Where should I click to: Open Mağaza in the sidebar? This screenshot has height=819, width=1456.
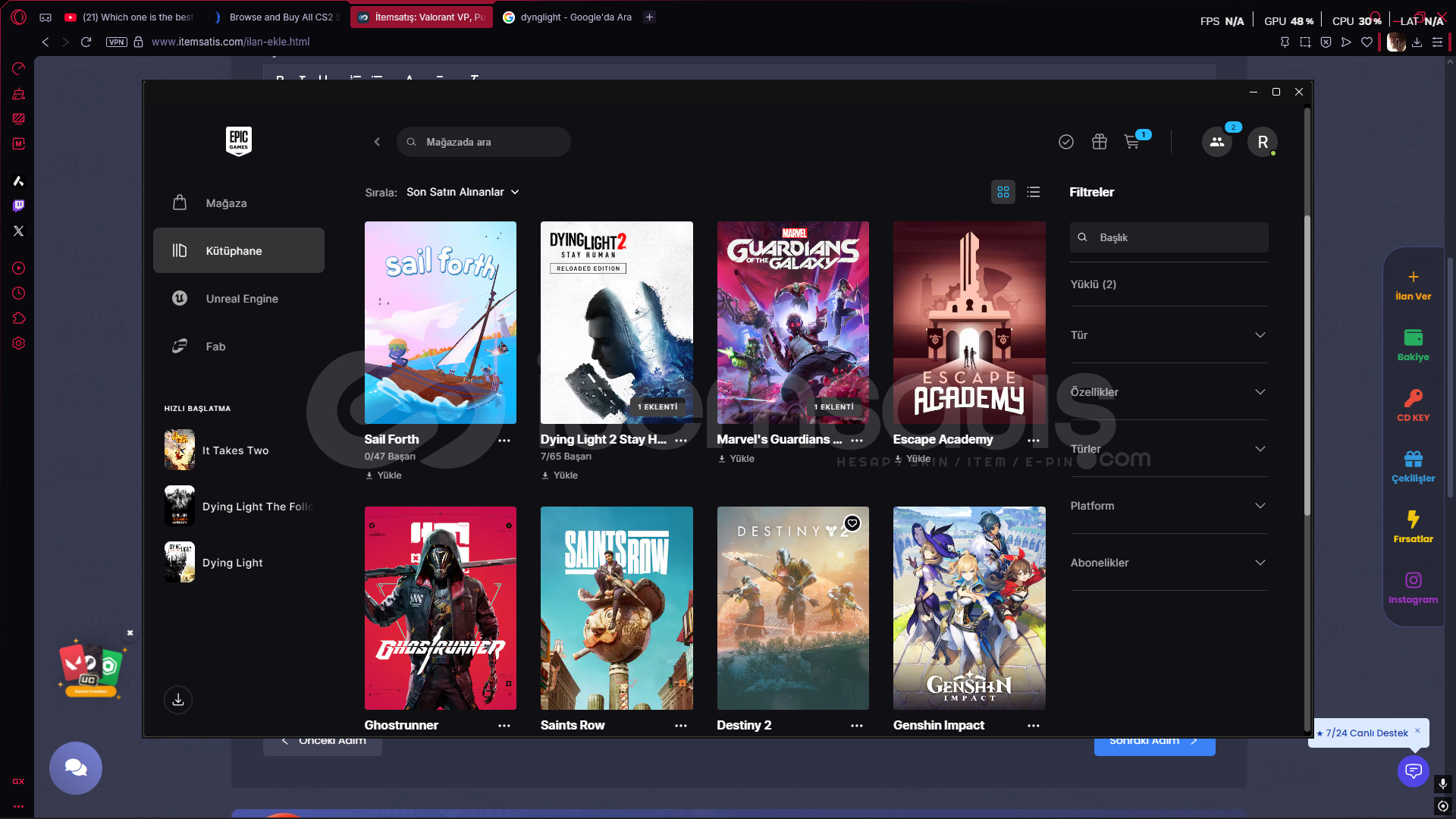(x=226, y=203)
